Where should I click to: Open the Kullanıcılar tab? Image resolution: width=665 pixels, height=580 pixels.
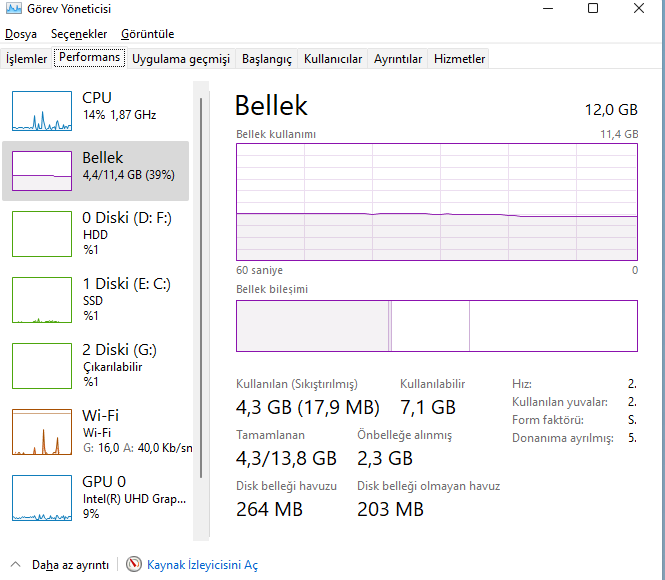(333, 59)
